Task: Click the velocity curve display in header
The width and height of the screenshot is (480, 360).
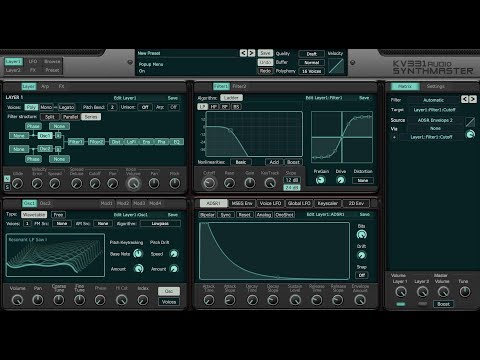Action: tap(336, 66)
